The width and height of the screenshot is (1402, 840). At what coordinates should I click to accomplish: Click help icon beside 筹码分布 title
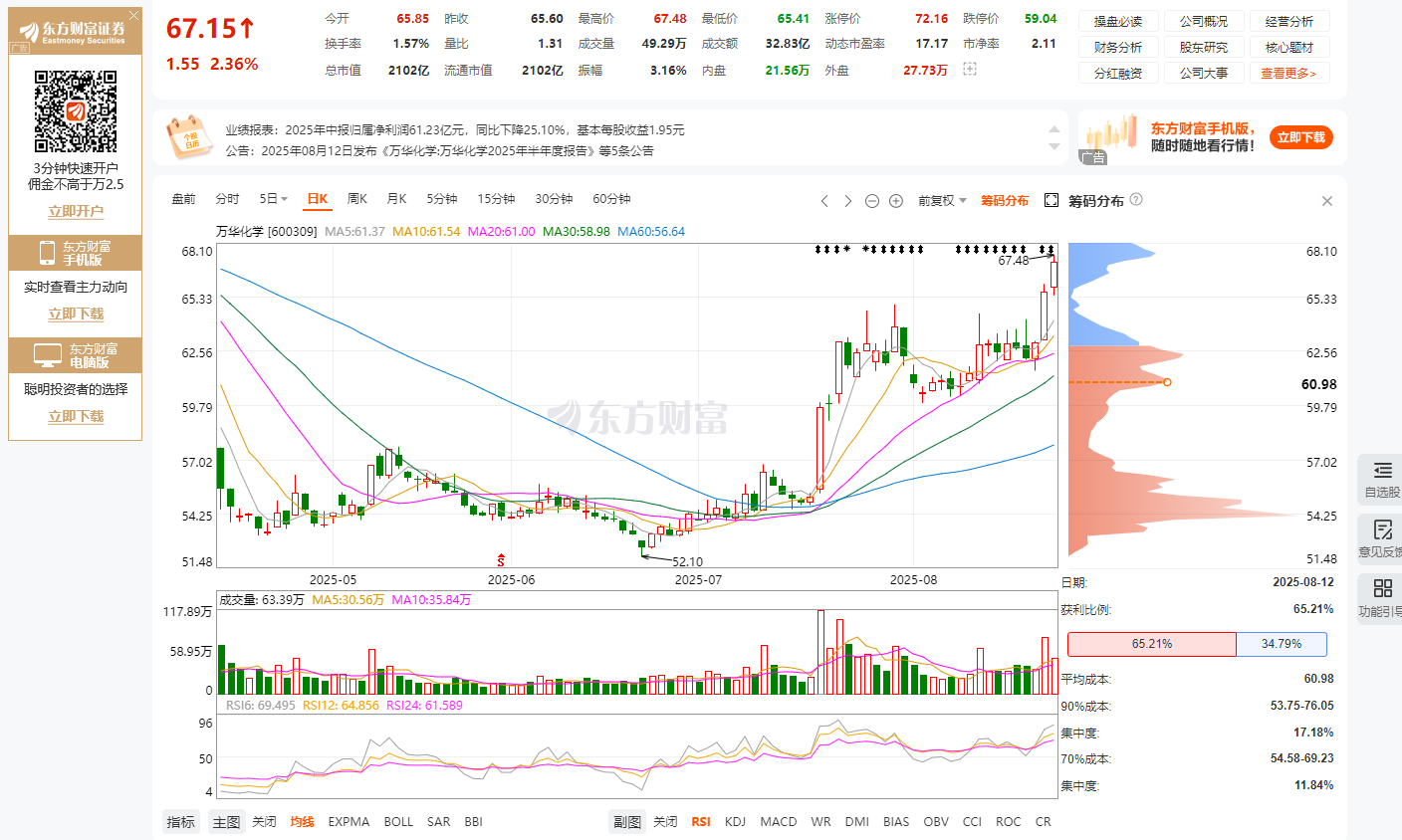click(x=1136, y=199)
